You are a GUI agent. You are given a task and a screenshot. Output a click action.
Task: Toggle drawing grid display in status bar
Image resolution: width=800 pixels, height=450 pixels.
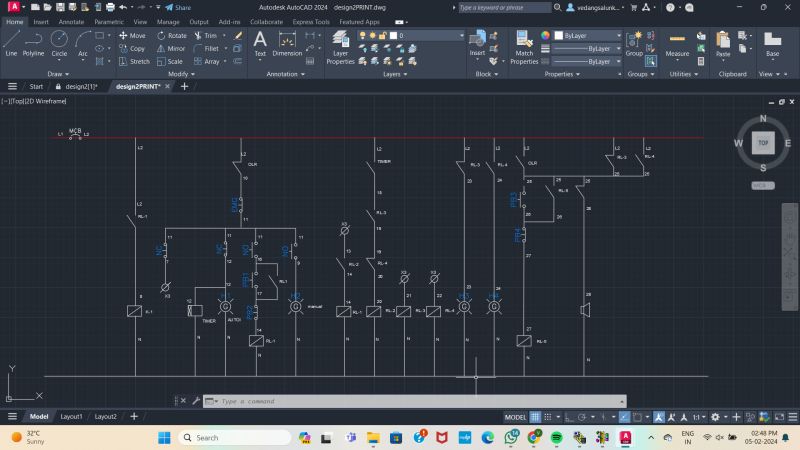(x=535, y=417)
